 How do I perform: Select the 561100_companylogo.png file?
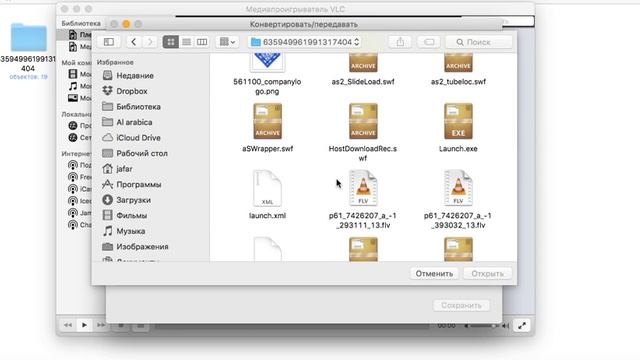(267, 73)
